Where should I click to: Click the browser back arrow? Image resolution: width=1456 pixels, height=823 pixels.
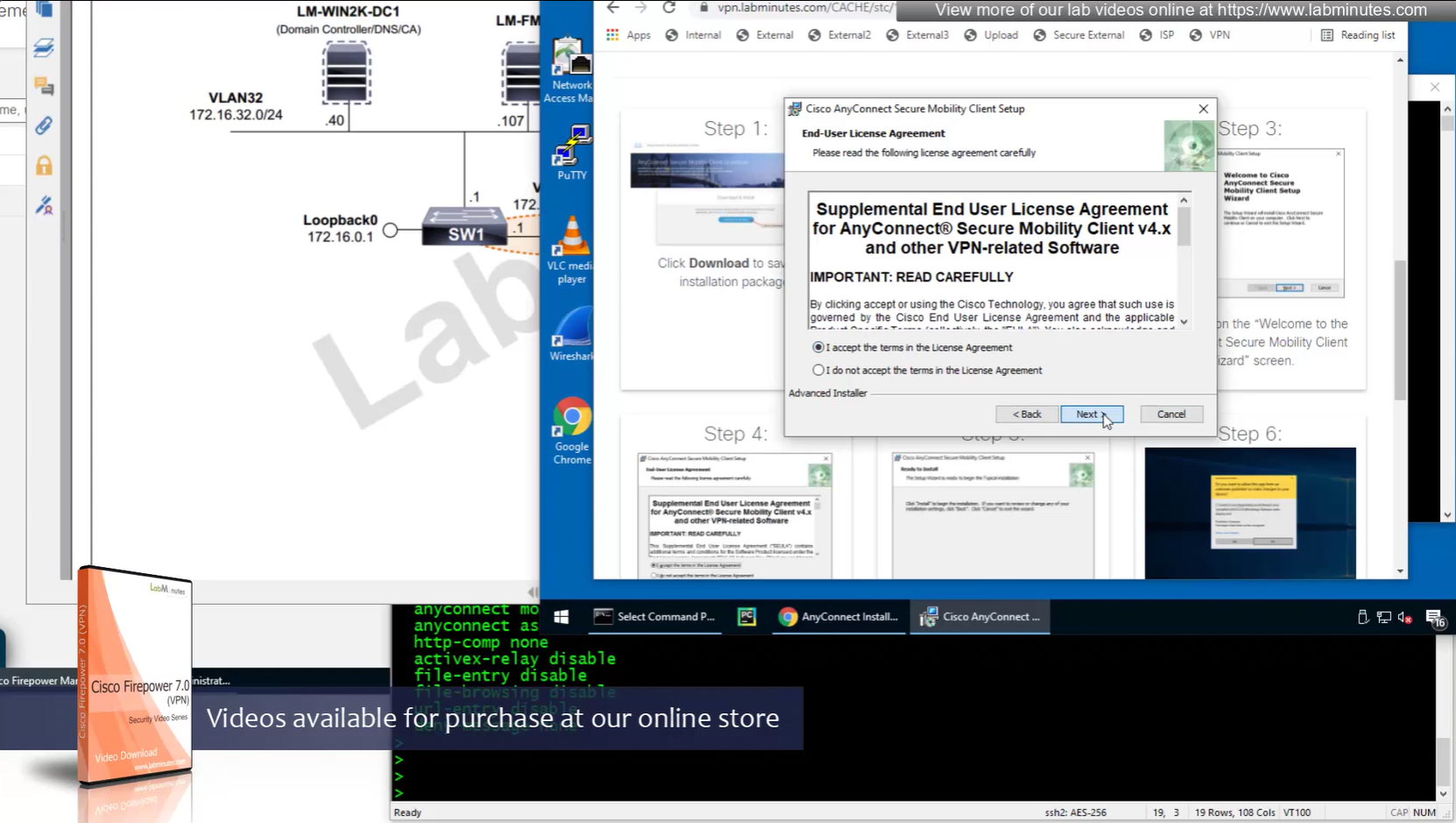pyautogui.click(x=613, y=8)
